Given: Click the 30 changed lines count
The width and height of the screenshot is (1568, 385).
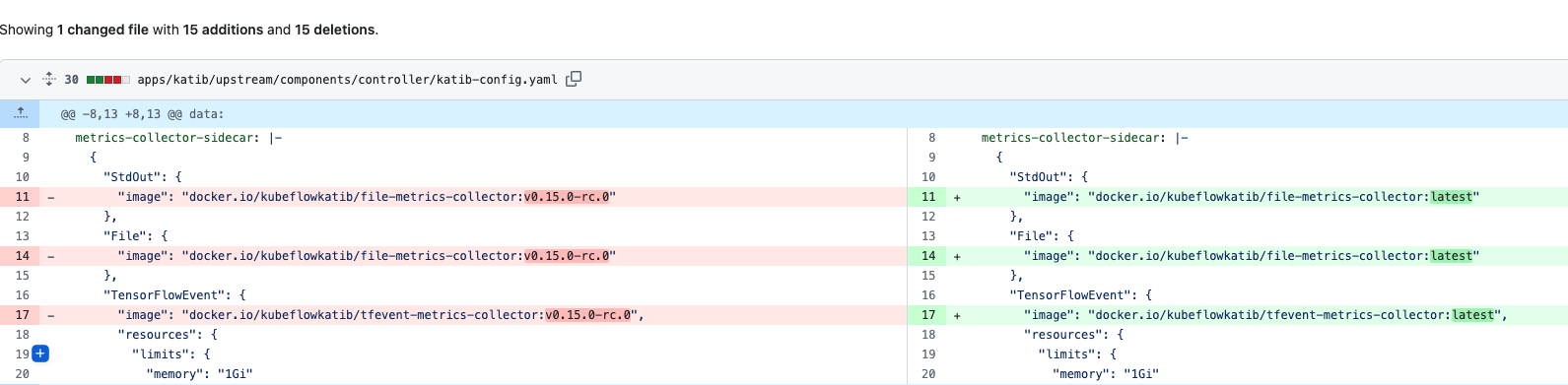Looking at the screenshot, I should 72,80.
